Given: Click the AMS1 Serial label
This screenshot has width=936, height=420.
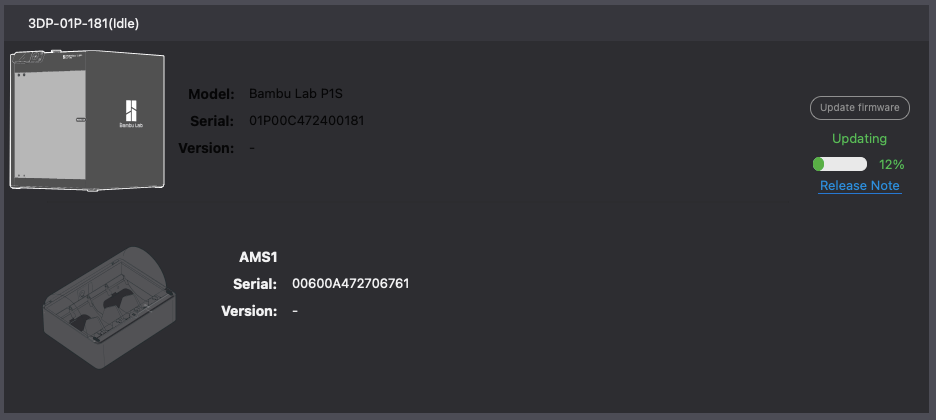Looking at the screenshot, I should (x=255, y=284).
